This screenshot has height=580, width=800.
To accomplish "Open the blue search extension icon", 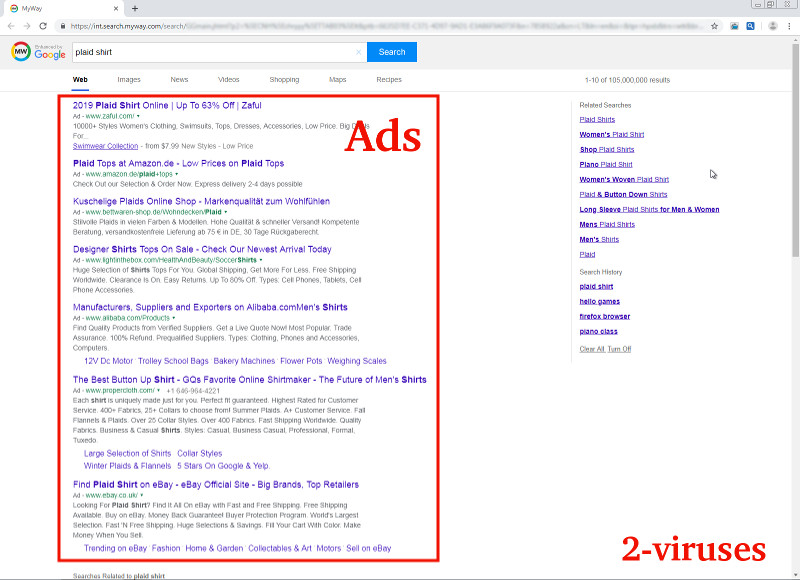I will click(750, 25).
